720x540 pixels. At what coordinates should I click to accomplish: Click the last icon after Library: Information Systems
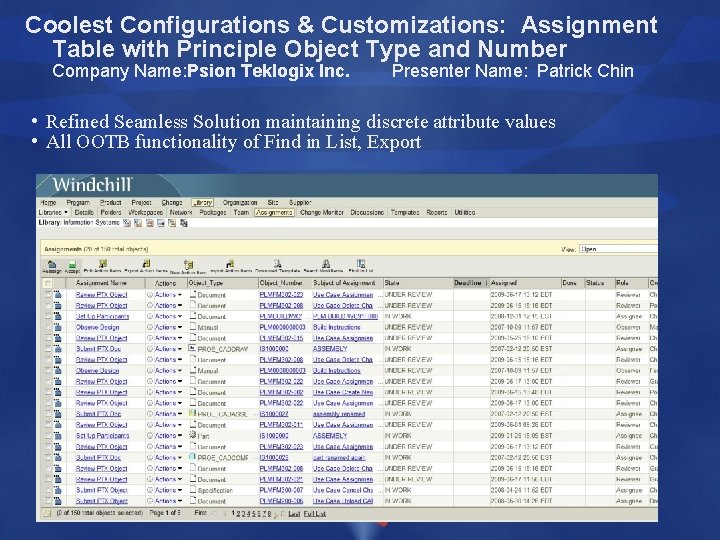pyautogui.click(x=184, y=223)
